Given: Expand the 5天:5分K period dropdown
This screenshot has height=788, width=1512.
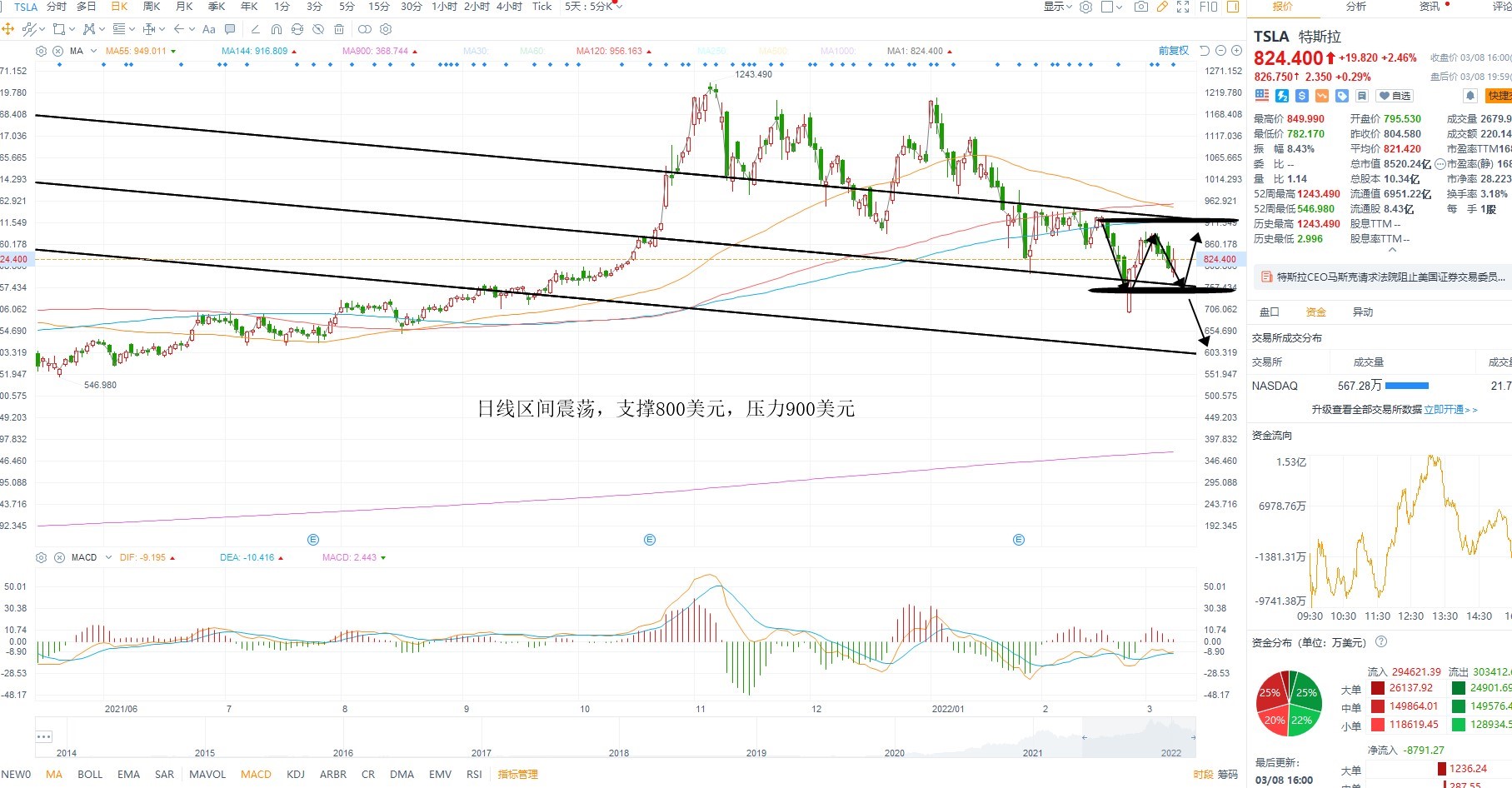Looking at the screenshot, I should pos(593,7).
